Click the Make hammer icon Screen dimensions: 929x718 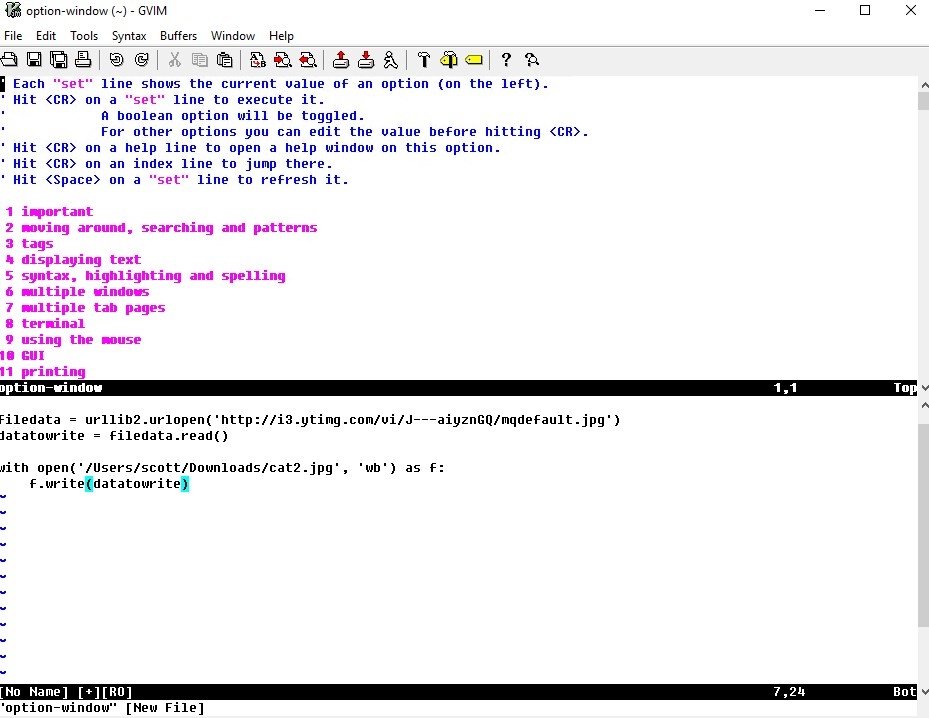point(424,59)
